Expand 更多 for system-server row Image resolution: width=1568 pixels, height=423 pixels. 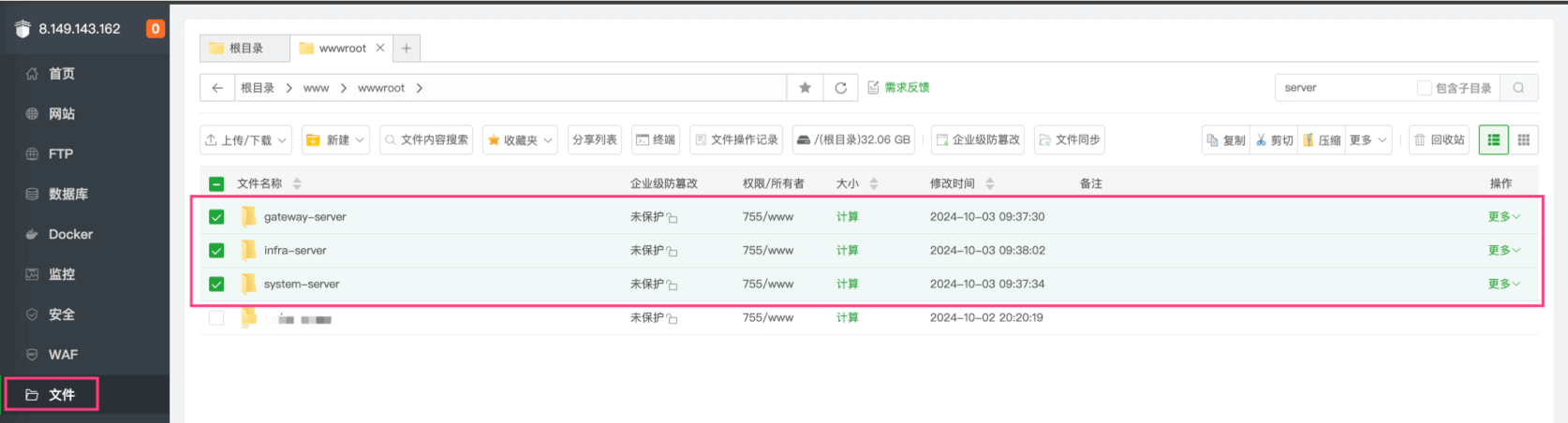pos(1503,284)
